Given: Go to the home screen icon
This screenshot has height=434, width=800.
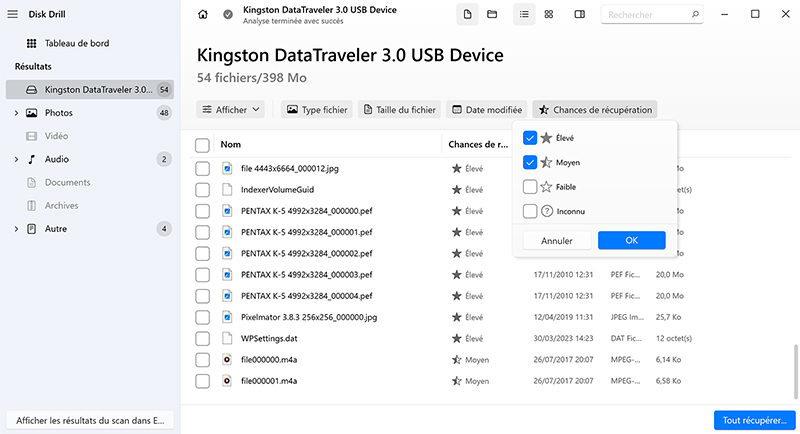Looking at the screenshot, I should click(204, 15).
